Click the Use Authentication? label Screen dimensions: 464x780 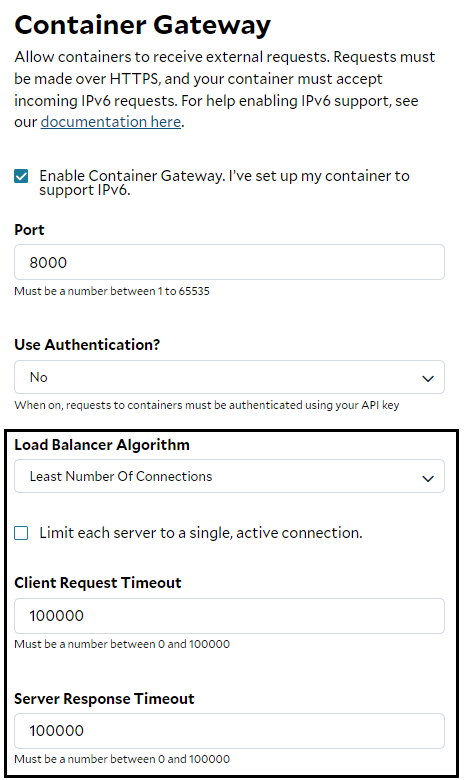click(87, 345)
